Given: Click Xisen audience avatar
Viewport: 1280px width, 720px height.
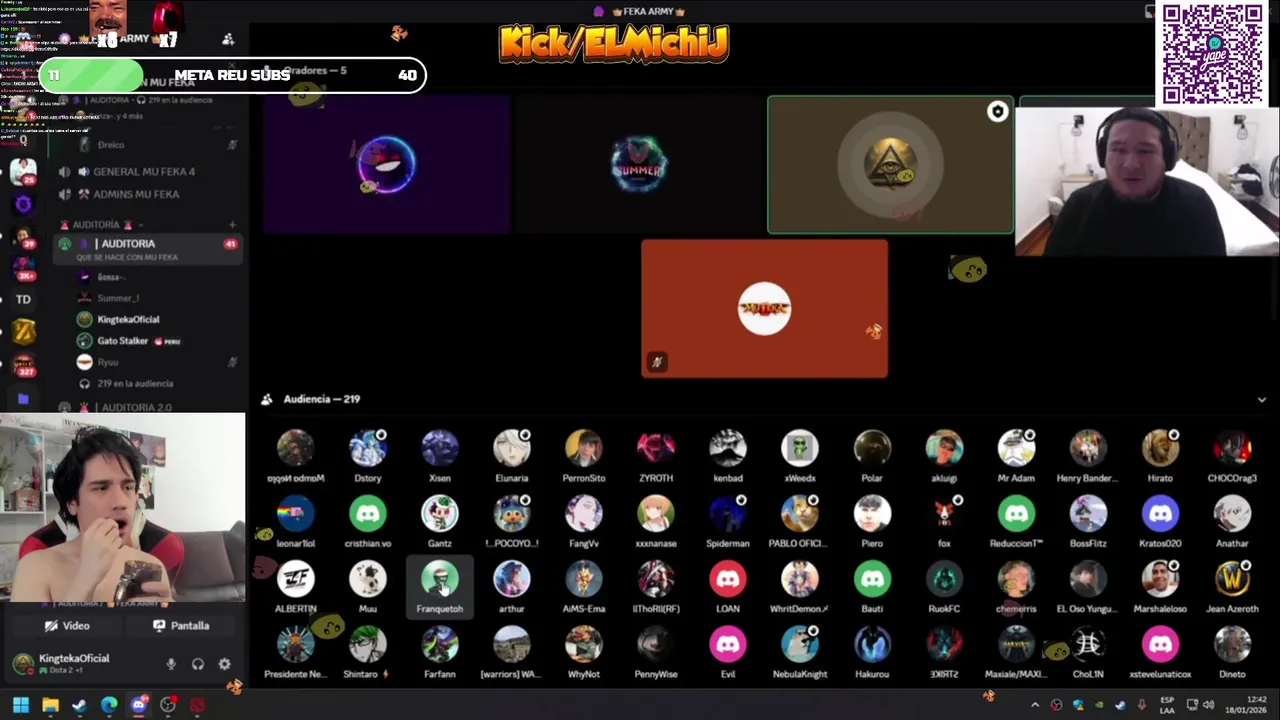Looking at the screenshot, I should coord(440,449).
